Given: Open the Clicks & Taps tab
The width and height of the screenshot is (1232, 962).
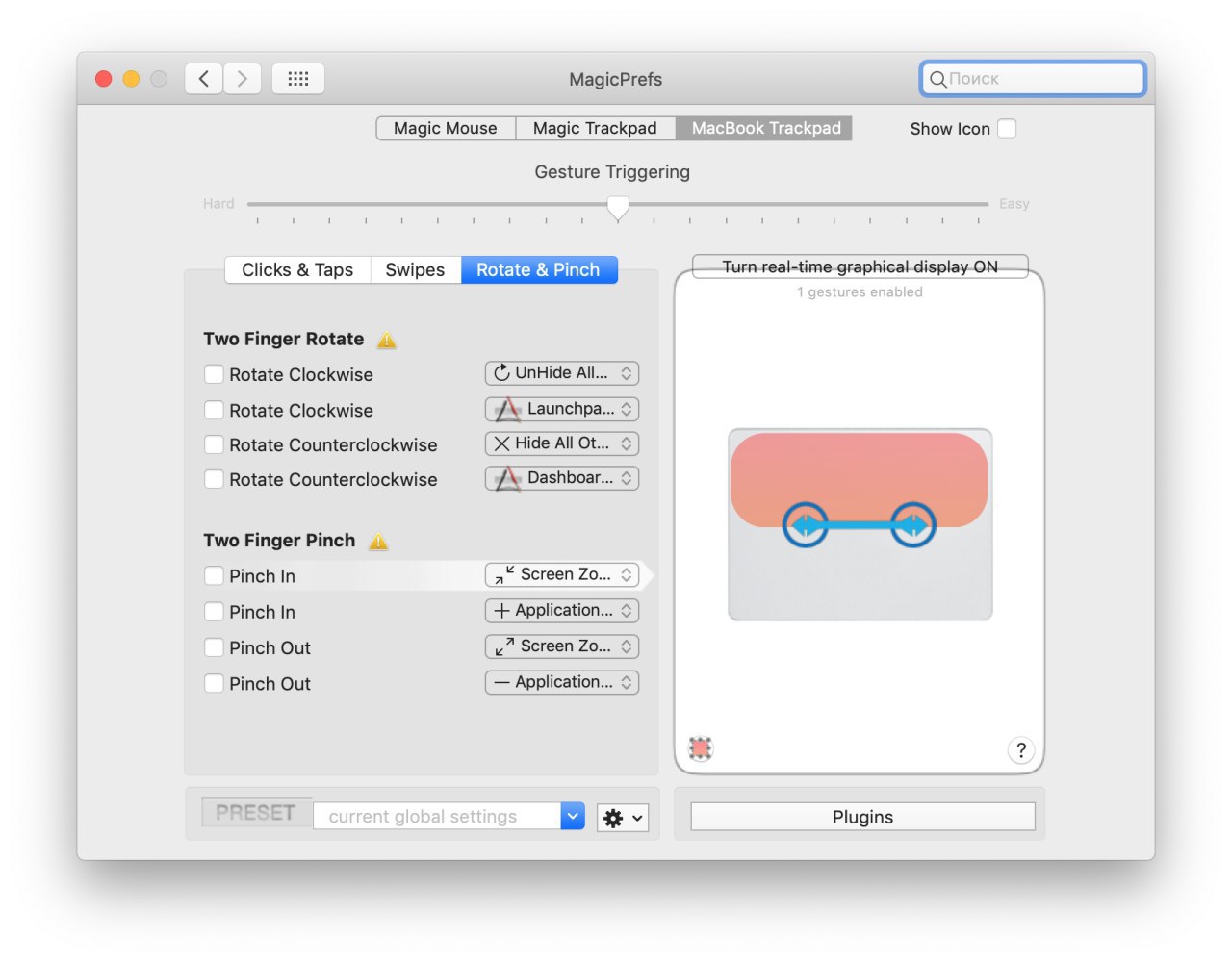Looking at the screenshot, I should (x=297, y=270).
